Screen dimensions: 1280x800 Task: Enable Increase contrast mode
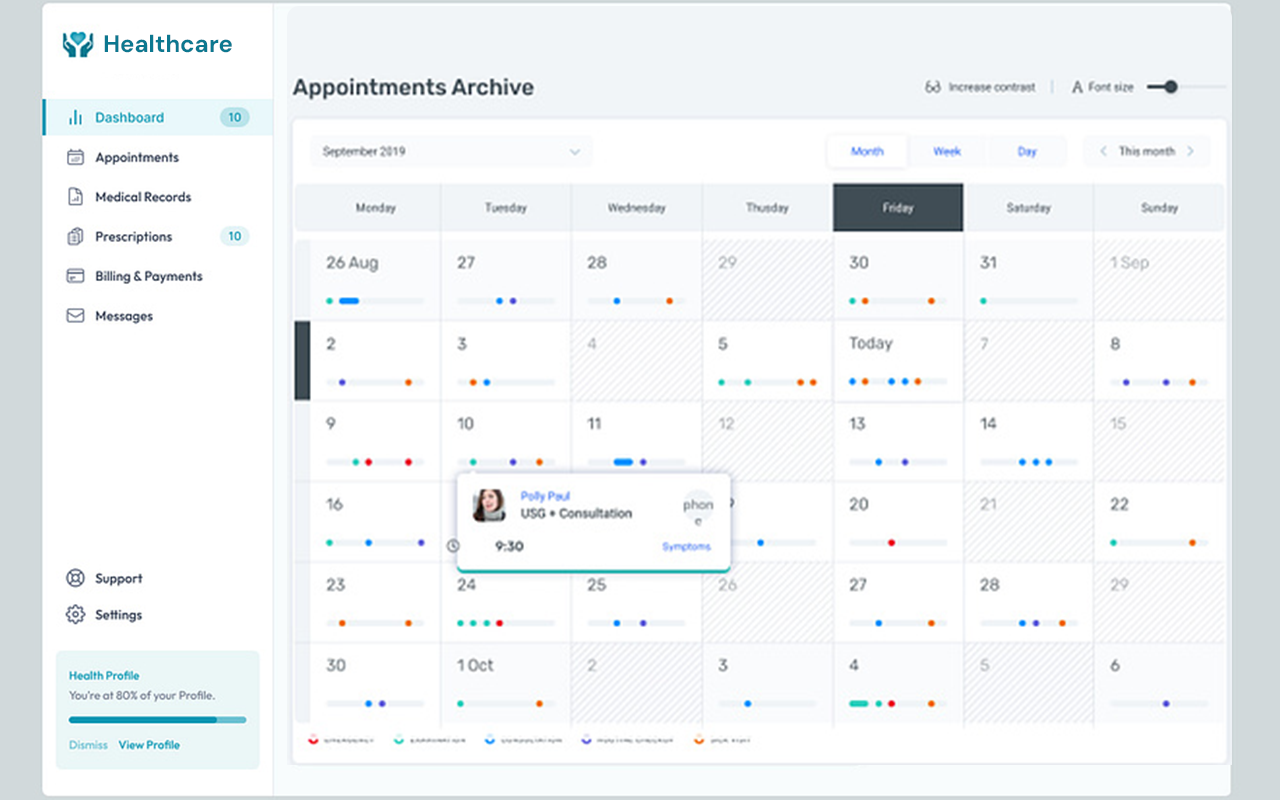coord(981,87)
